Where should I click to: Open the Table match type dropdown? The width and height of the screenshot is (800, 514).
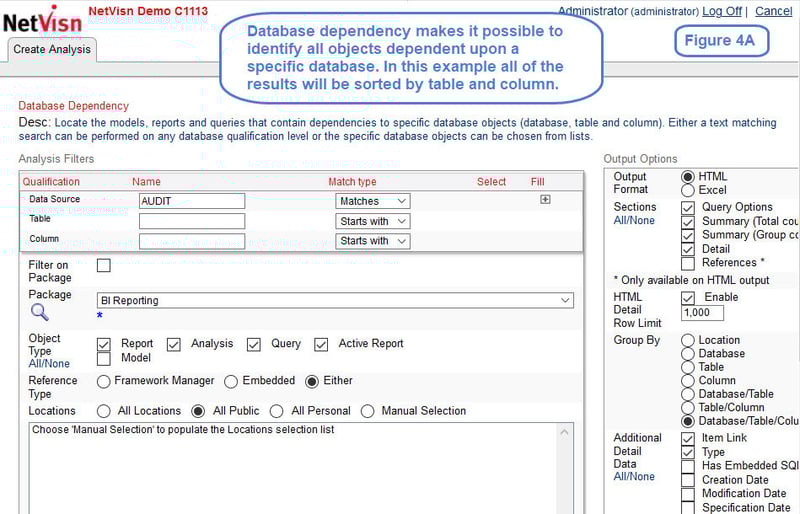(x=372, y=221)
